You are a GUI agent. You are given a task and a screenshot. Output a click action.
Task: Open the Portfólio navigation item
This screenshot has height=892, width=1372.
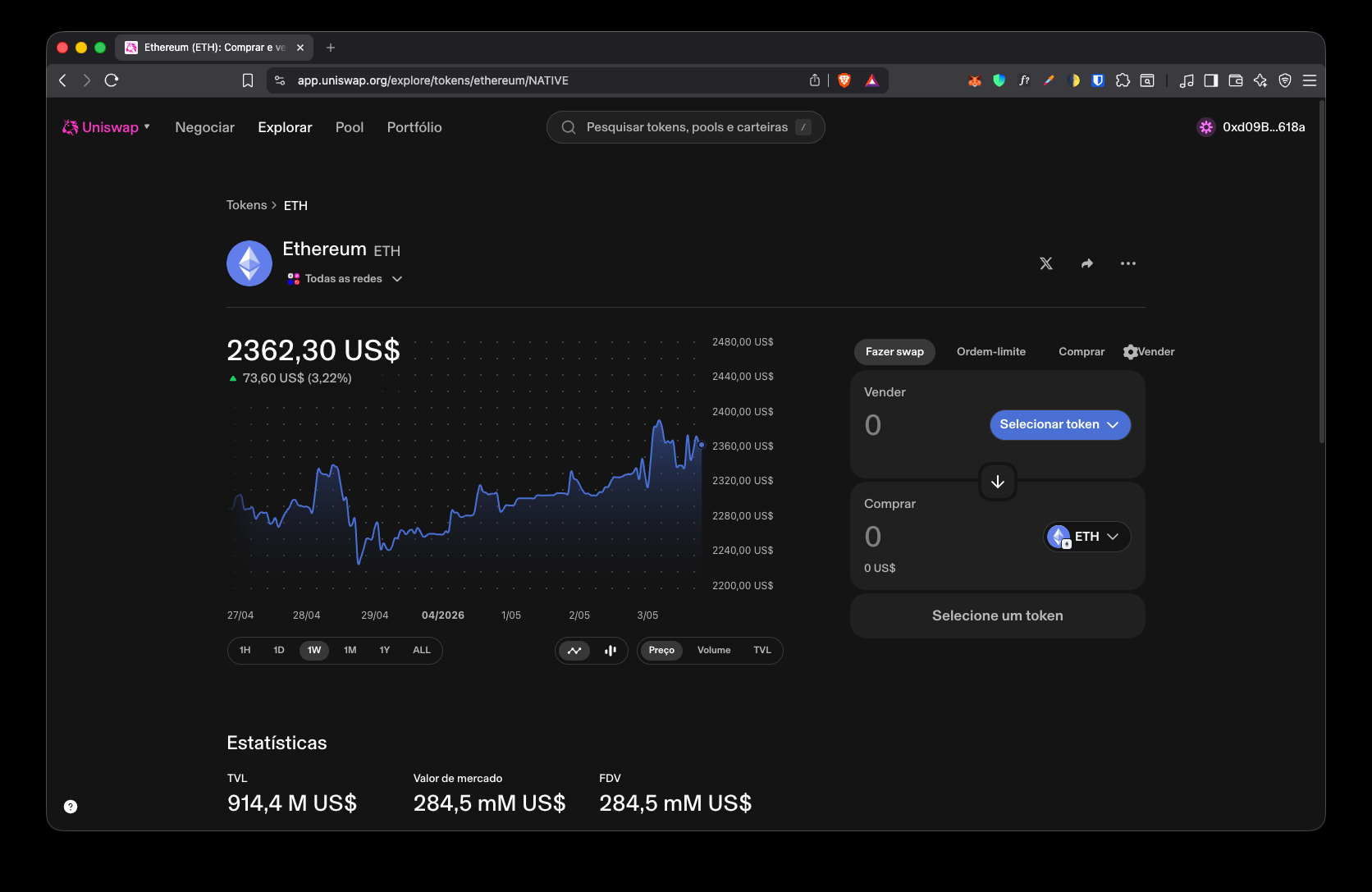pyautogui.click(x=414, y=127)
